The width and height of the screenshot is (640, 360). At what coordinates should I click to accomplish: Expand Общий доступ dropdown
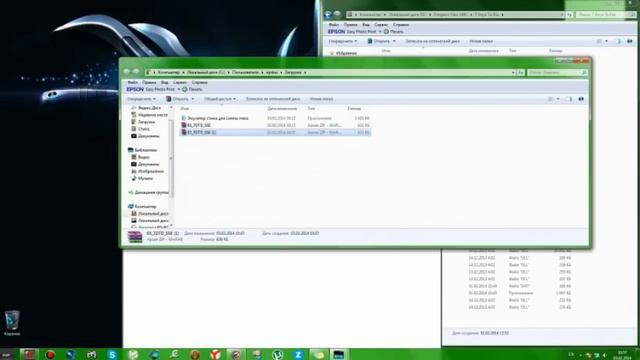[x=220, y=99]
